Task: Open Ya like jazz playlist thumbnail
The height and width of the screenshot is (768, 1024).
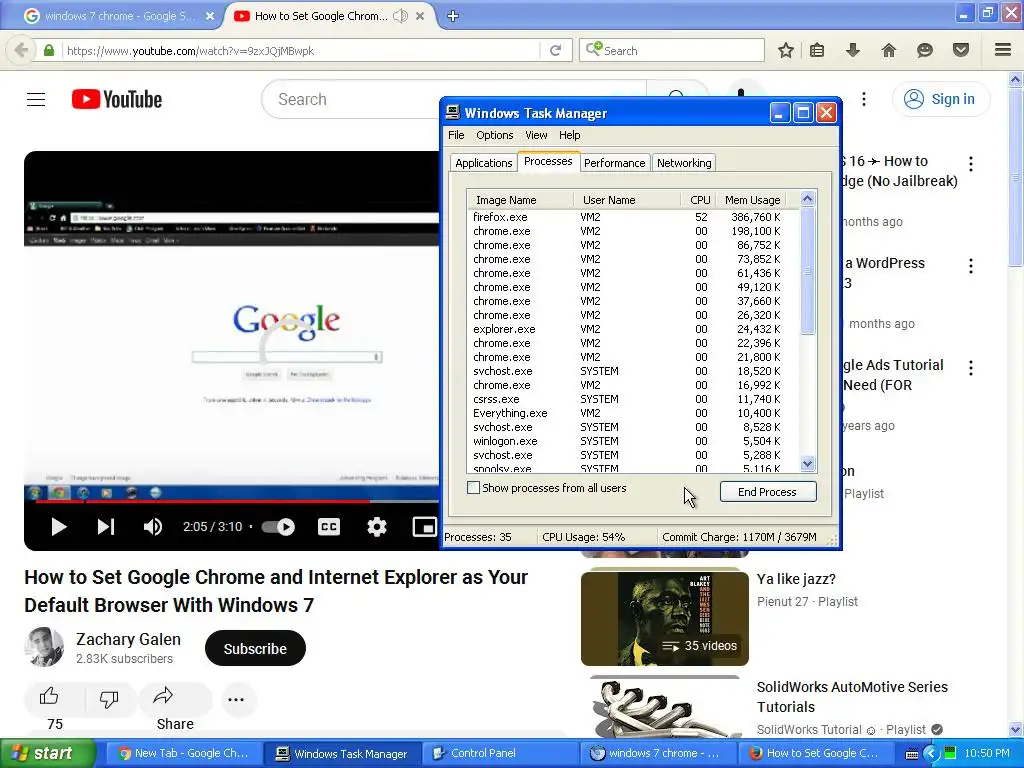Action: pos(665,618)
